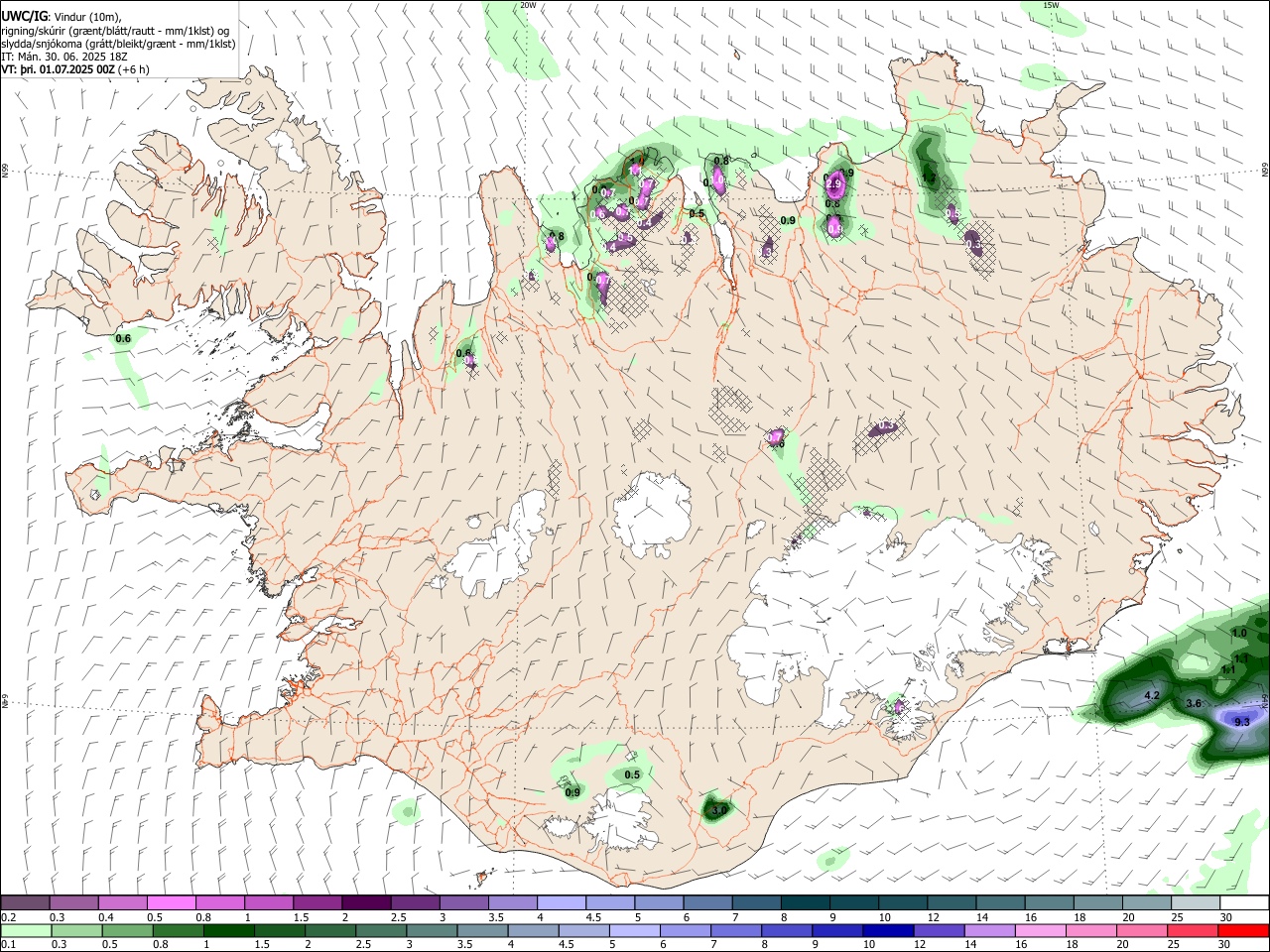This screenshot has width=1270, height=952.
Task: Click the 'slydda/snjókoma' legend description line
Action: (x=118, y=44)
